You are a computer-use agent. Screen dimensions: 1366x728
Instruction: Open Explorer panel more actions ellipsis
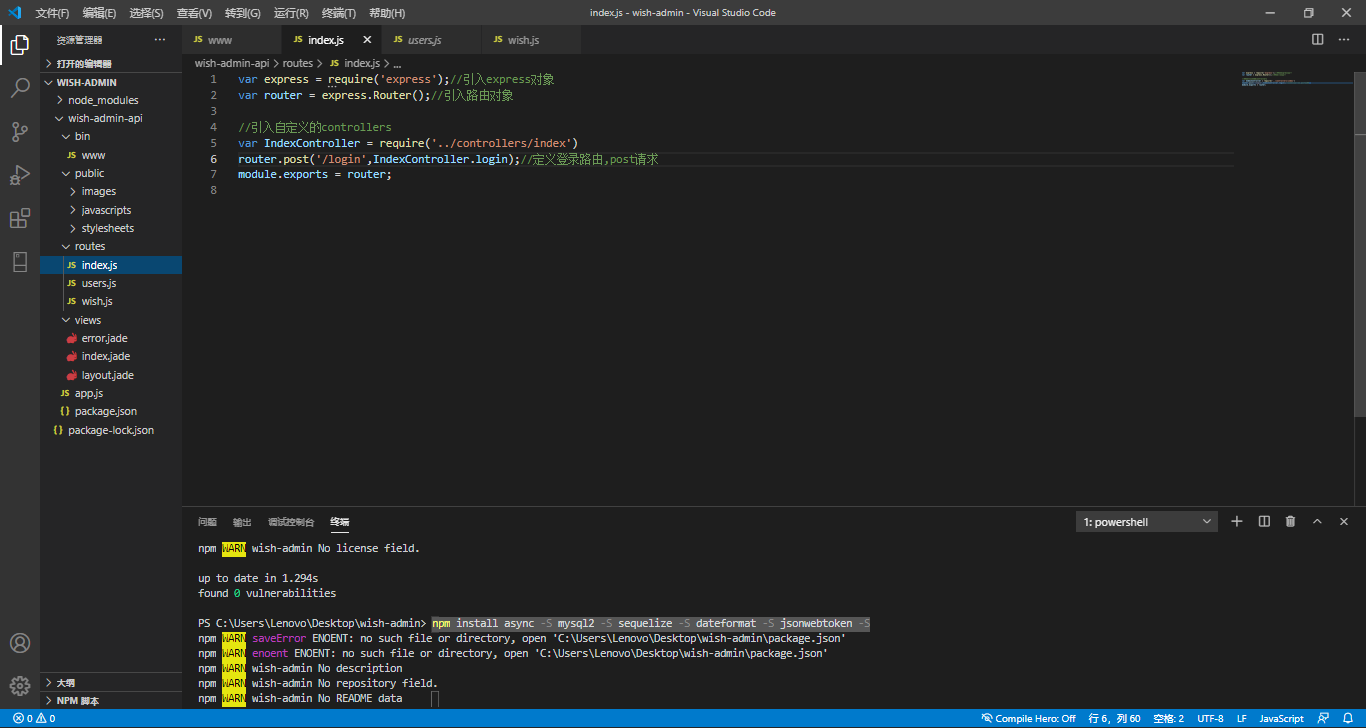[160, 40]
